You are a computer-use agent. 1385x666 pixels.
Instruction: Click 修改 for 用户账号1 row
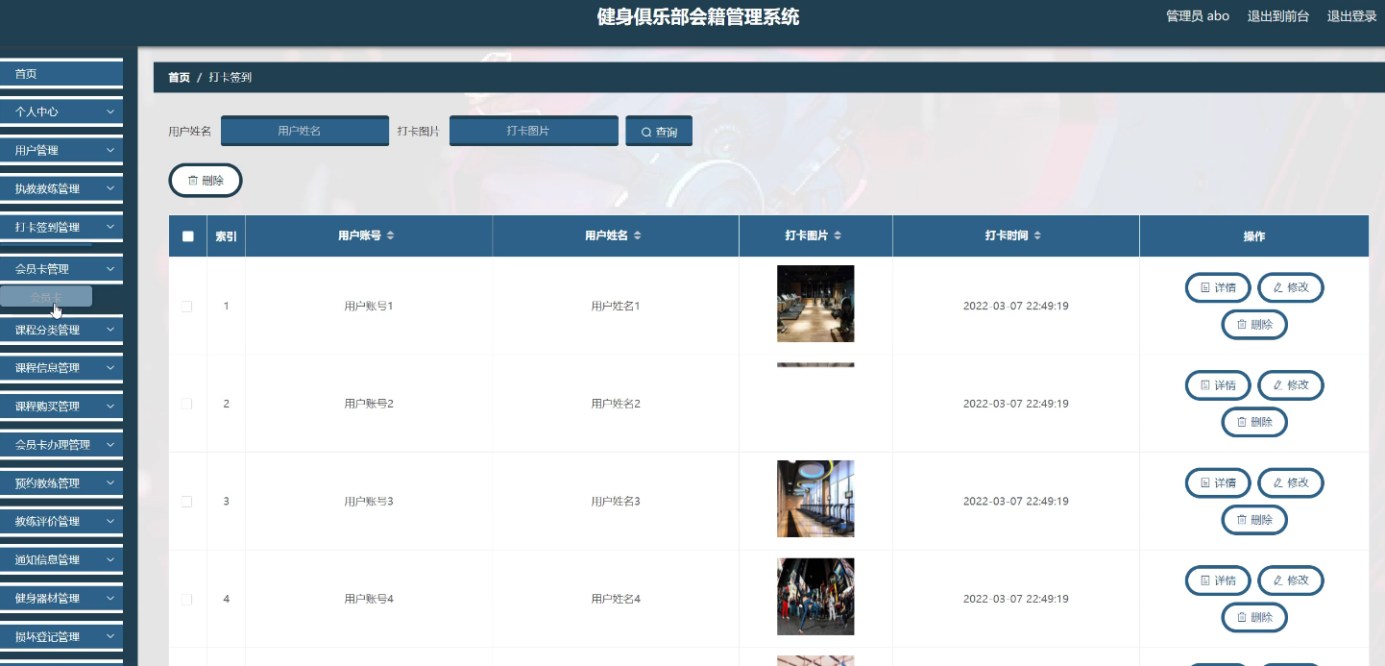pos(1291,288)
